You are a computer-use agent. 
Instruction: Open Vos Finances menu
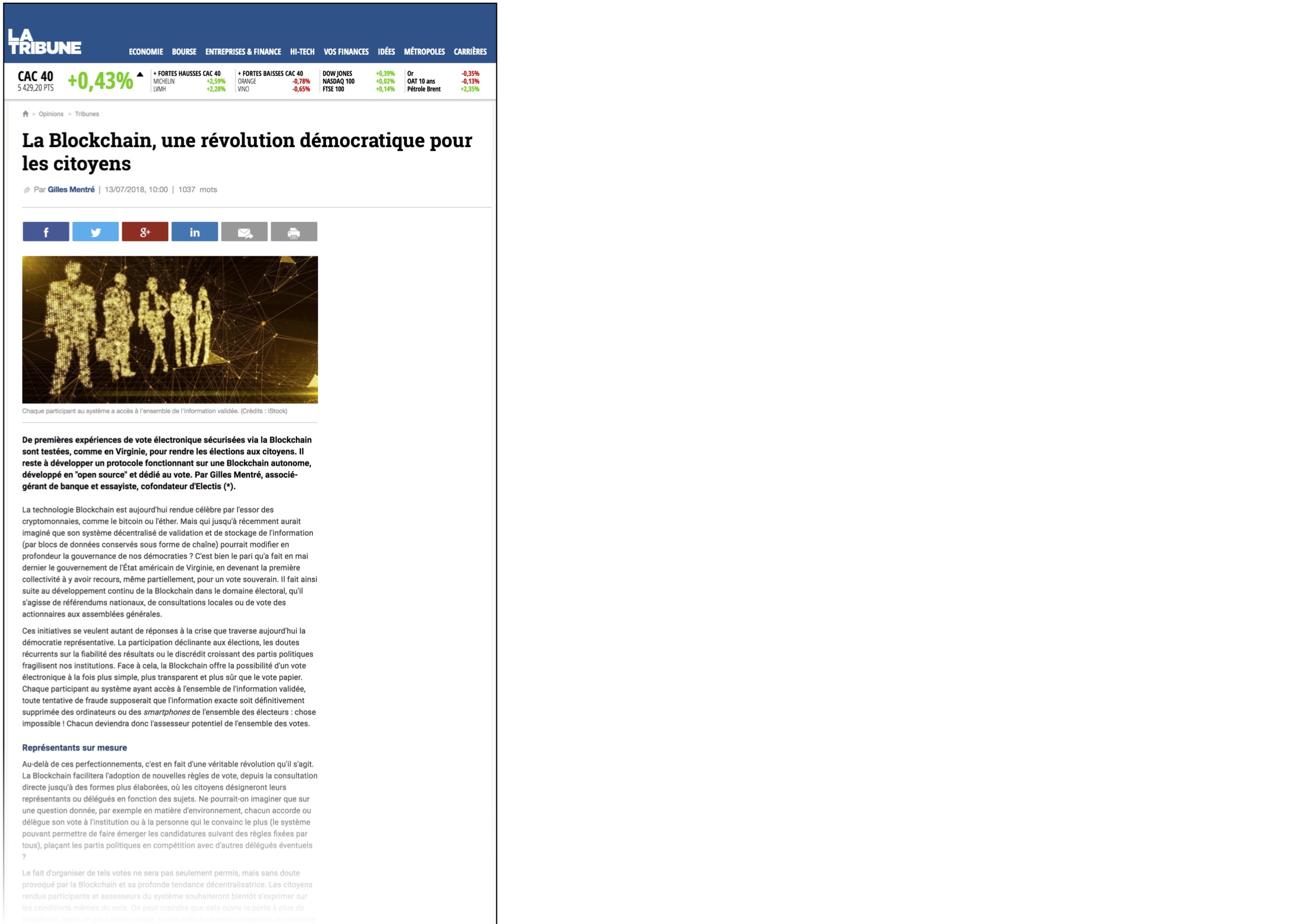click(x=346, y=52)
